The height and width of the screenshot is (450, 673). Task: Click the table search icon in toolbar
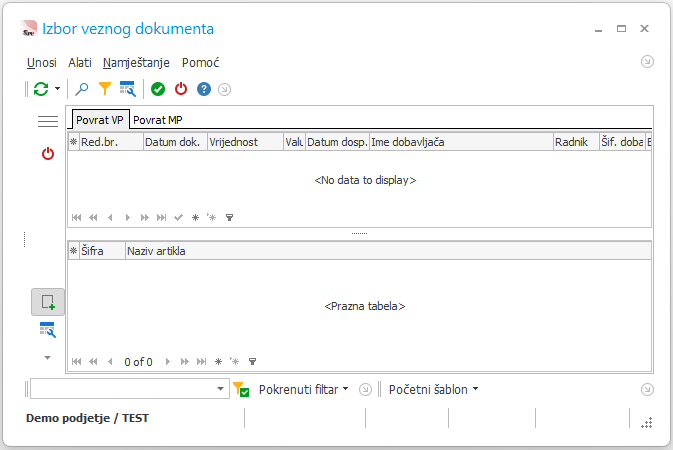coord(128,89)
